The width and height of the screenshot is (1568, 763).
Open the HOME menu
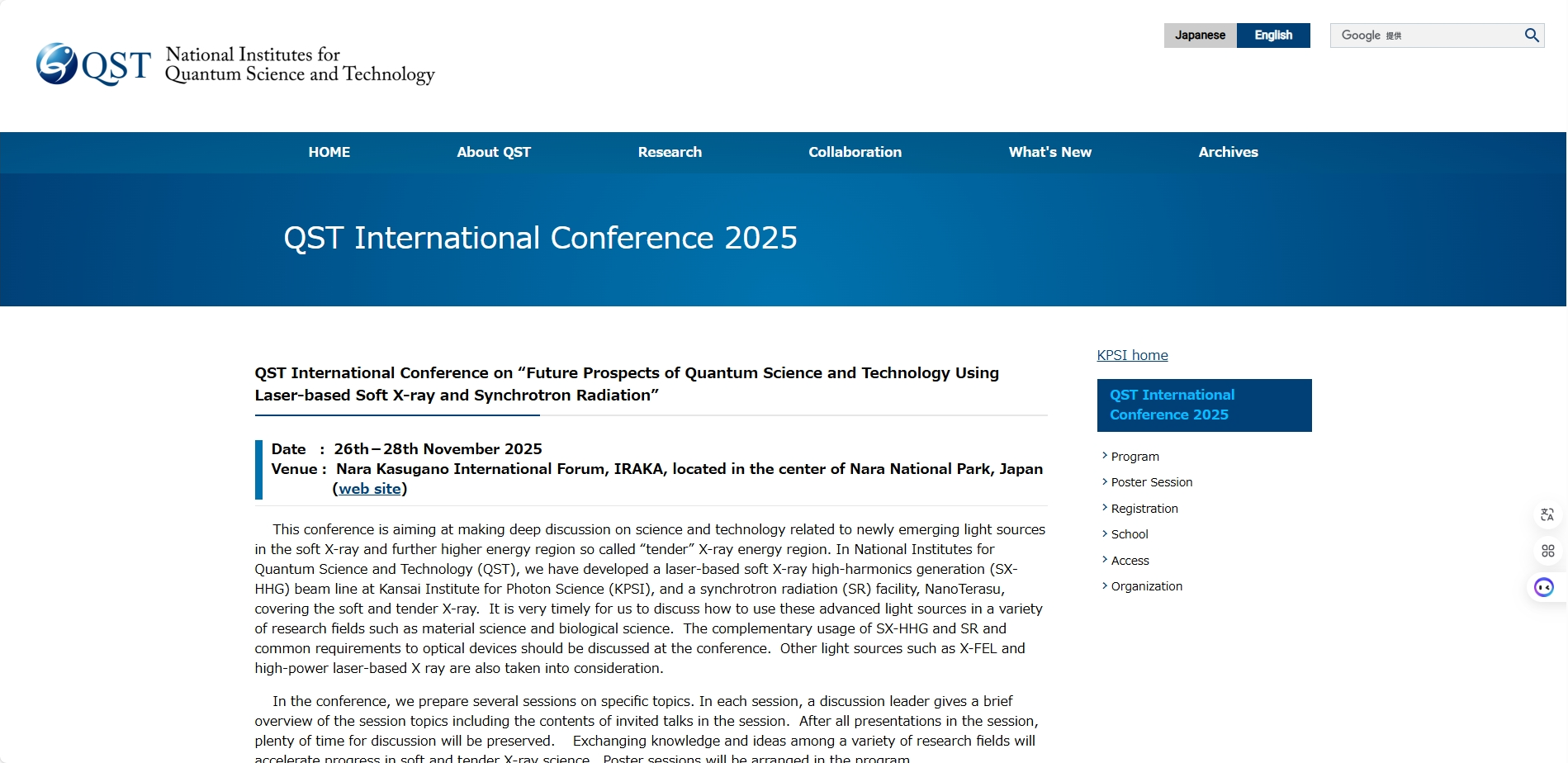point(329,152)
